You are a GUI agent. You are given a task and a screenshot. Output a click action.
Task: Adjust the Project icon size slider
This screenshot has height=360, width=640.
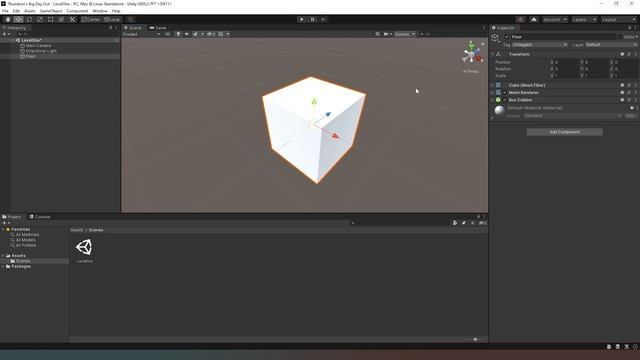475,339
